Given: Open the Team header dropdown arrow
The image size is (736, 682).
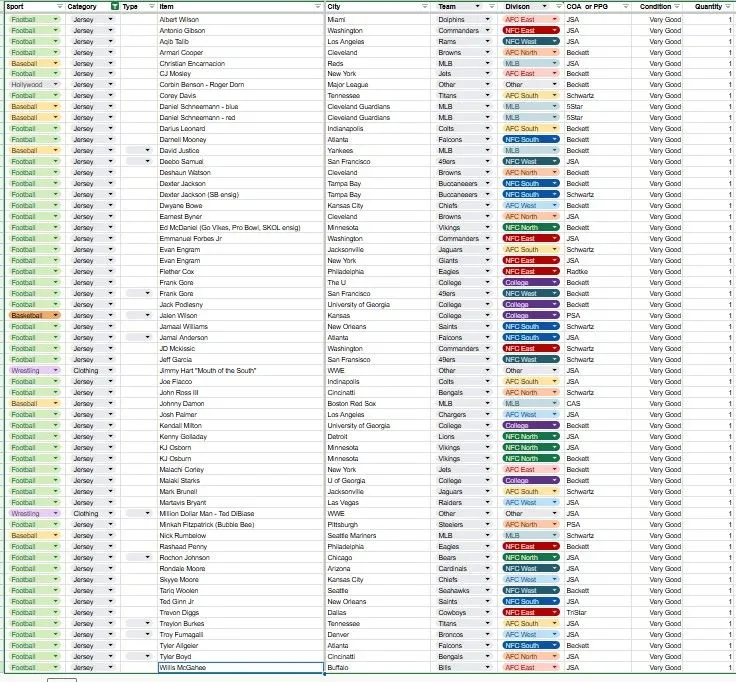Looking at the screenshot, I should [x=478, y=7].
